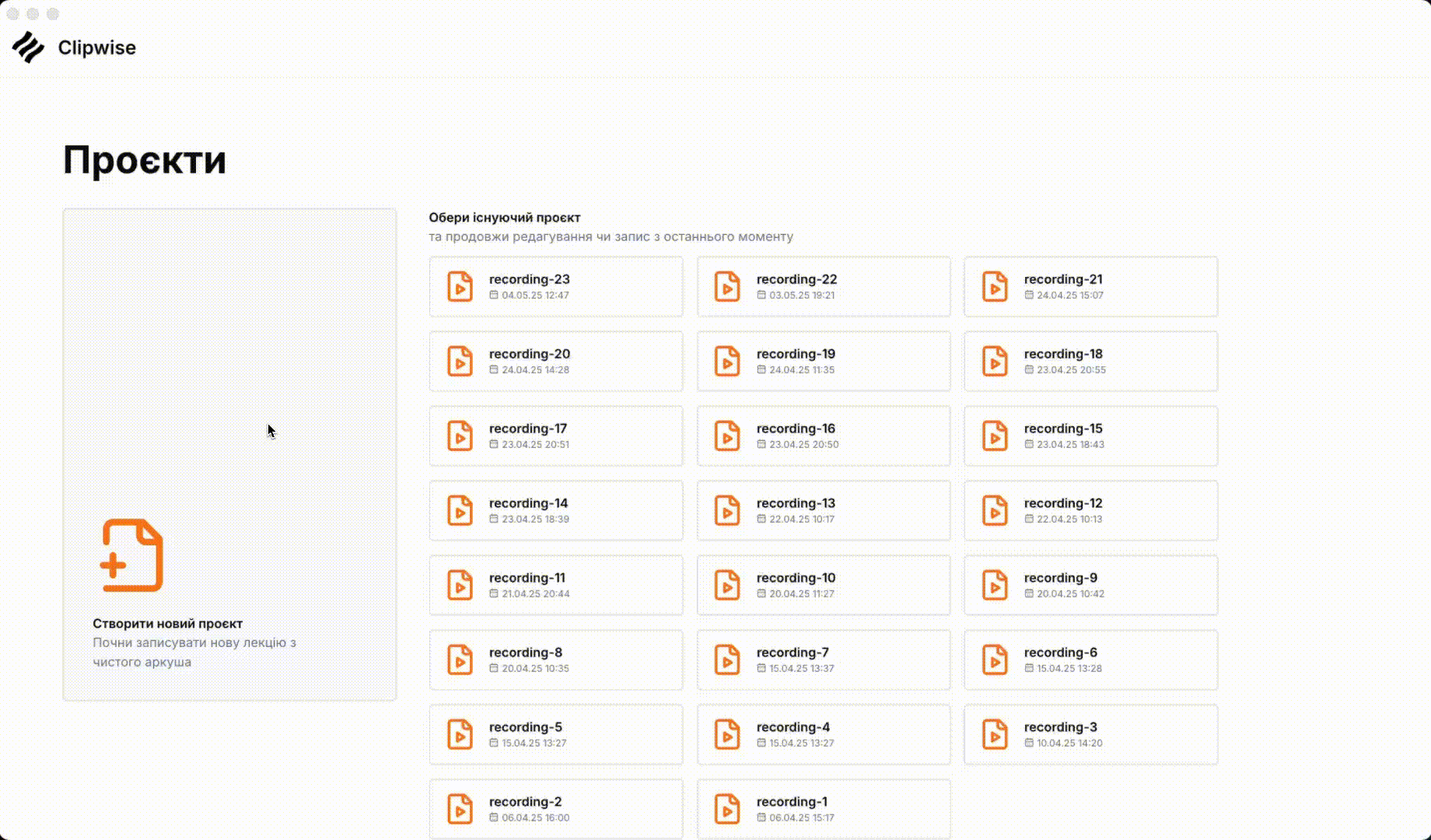
Task: Select the recording-11 project name
Action: [x=527, y=578]
